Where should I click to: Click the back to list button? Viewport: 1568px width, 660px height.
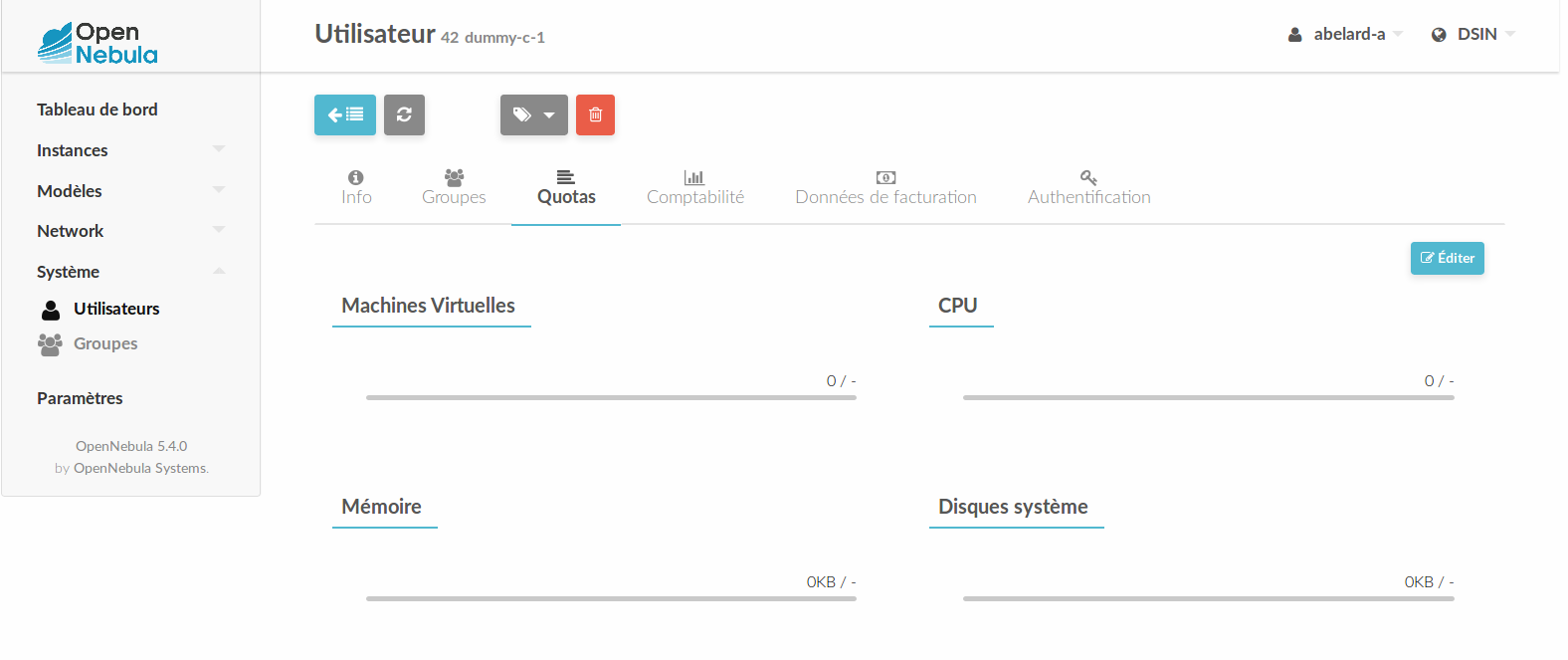tap(344, 114)
